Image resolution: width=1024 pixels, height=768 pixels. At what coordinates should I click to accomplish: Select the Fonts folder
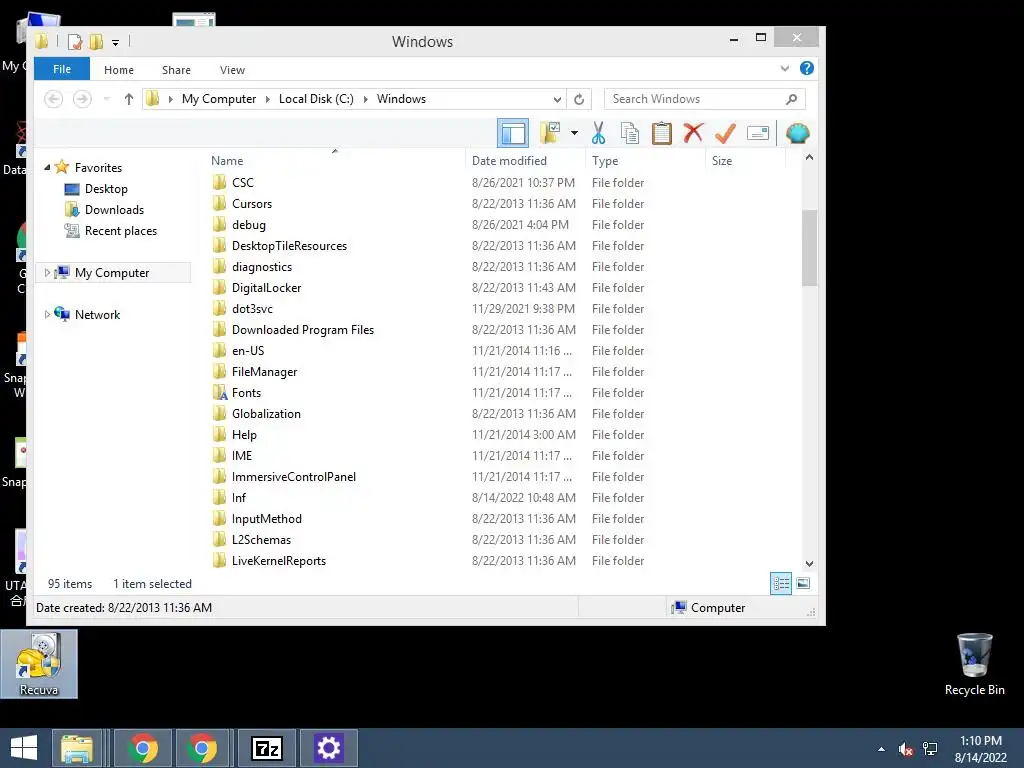pyautogui.click(x=246, y=392)
